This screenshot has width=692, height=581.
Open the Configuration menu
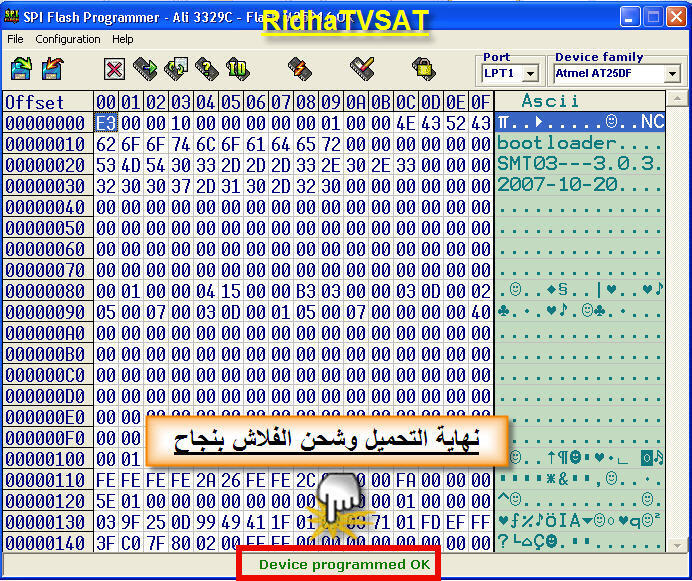[68, 39]
